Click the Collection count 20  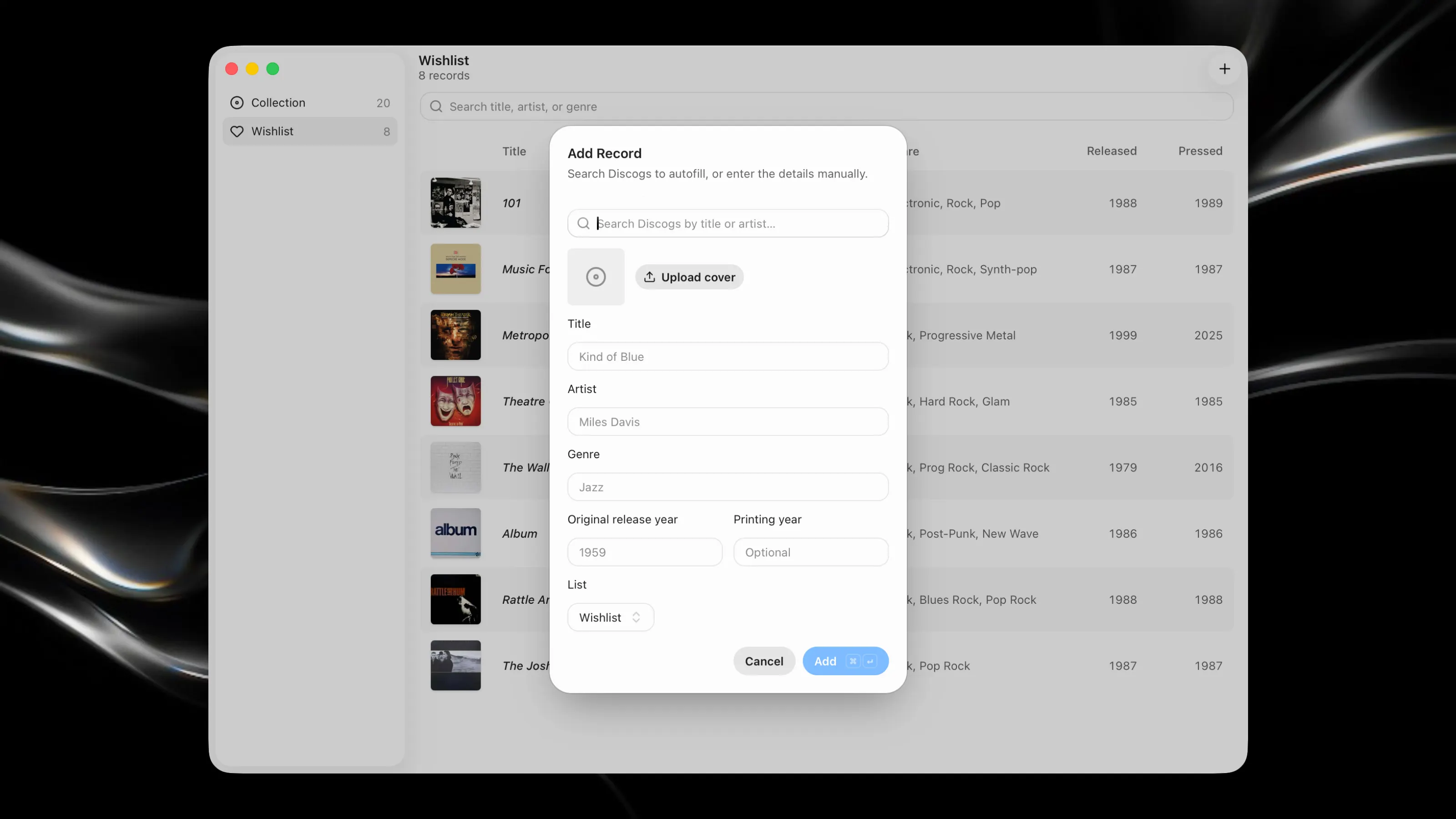(383, 103)
